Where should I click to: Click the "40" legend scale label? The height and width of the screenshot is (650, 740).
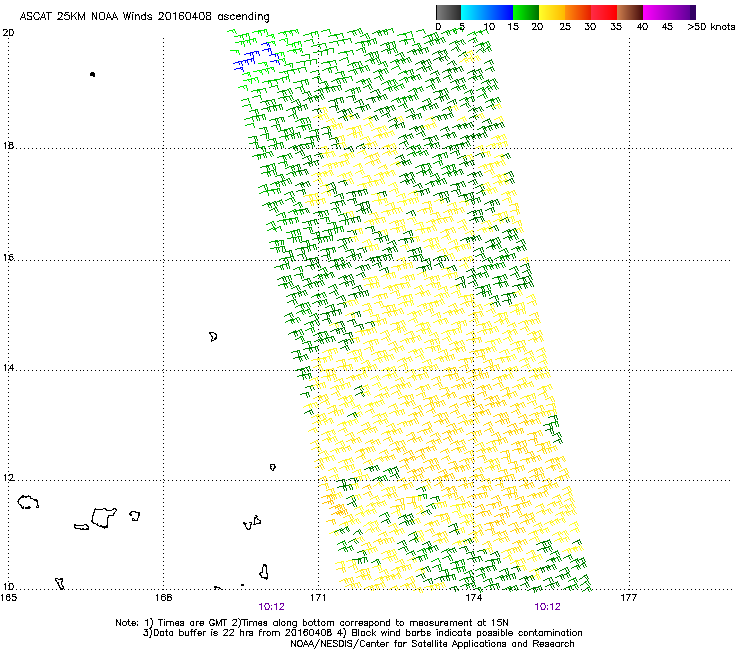pyautogui.click(x=642, y=27)
